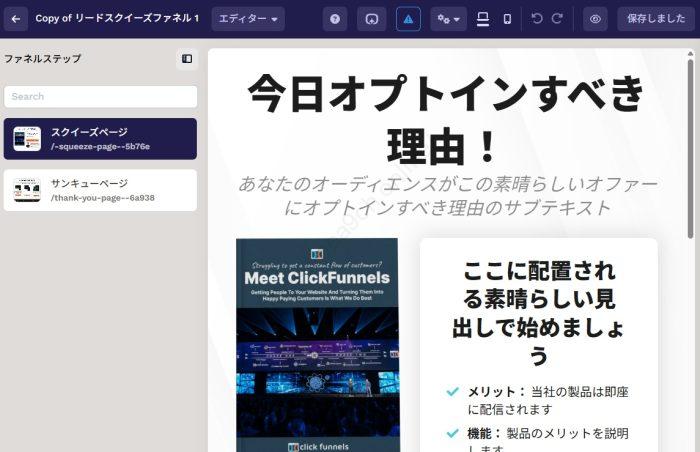700x452 pixels.
Task: Switch to desktop view icon
Action: [483, 19]
